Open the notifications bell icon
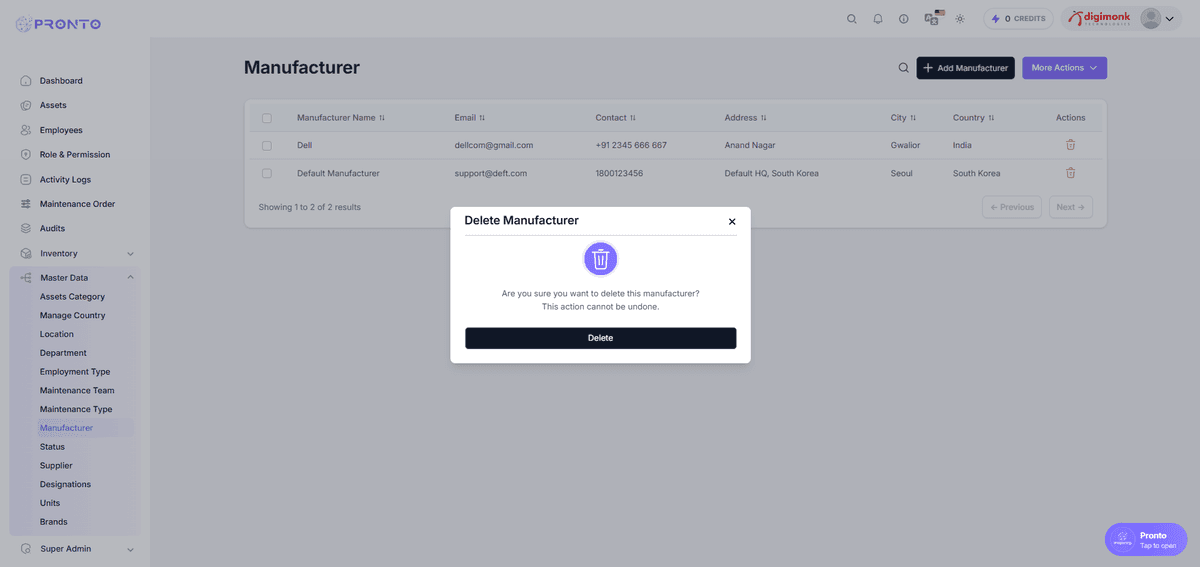Screen dimensions: 1200x567 tap(878, 19)
